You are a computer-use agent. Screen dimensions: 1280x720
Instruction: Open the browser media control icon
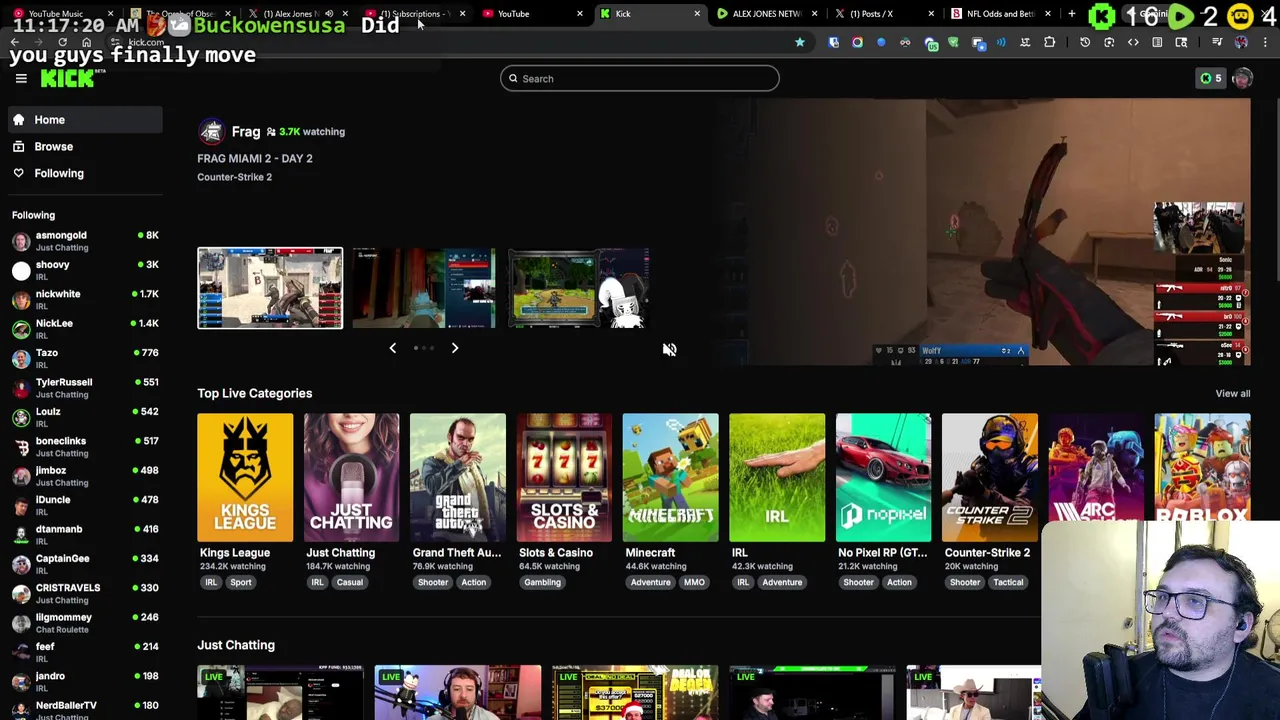(1216, 42)
